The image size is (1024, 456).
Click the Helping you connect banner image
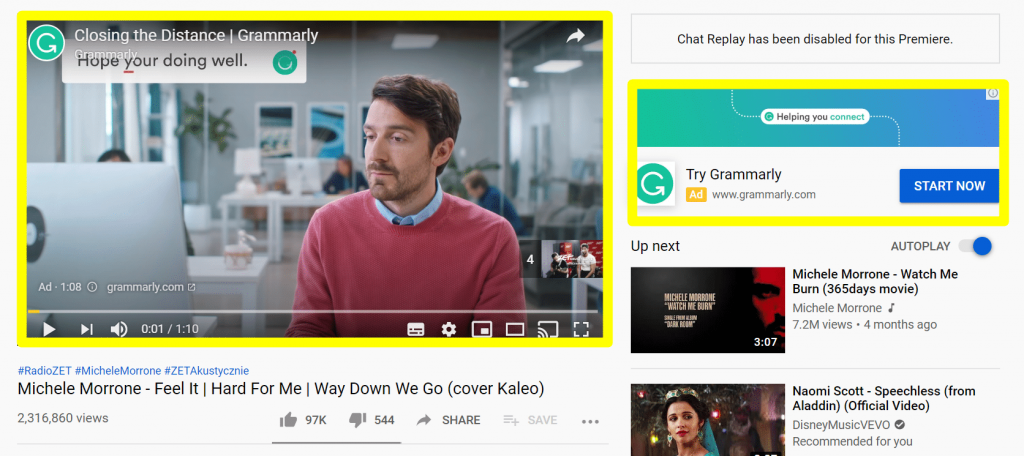pos(818,118)
